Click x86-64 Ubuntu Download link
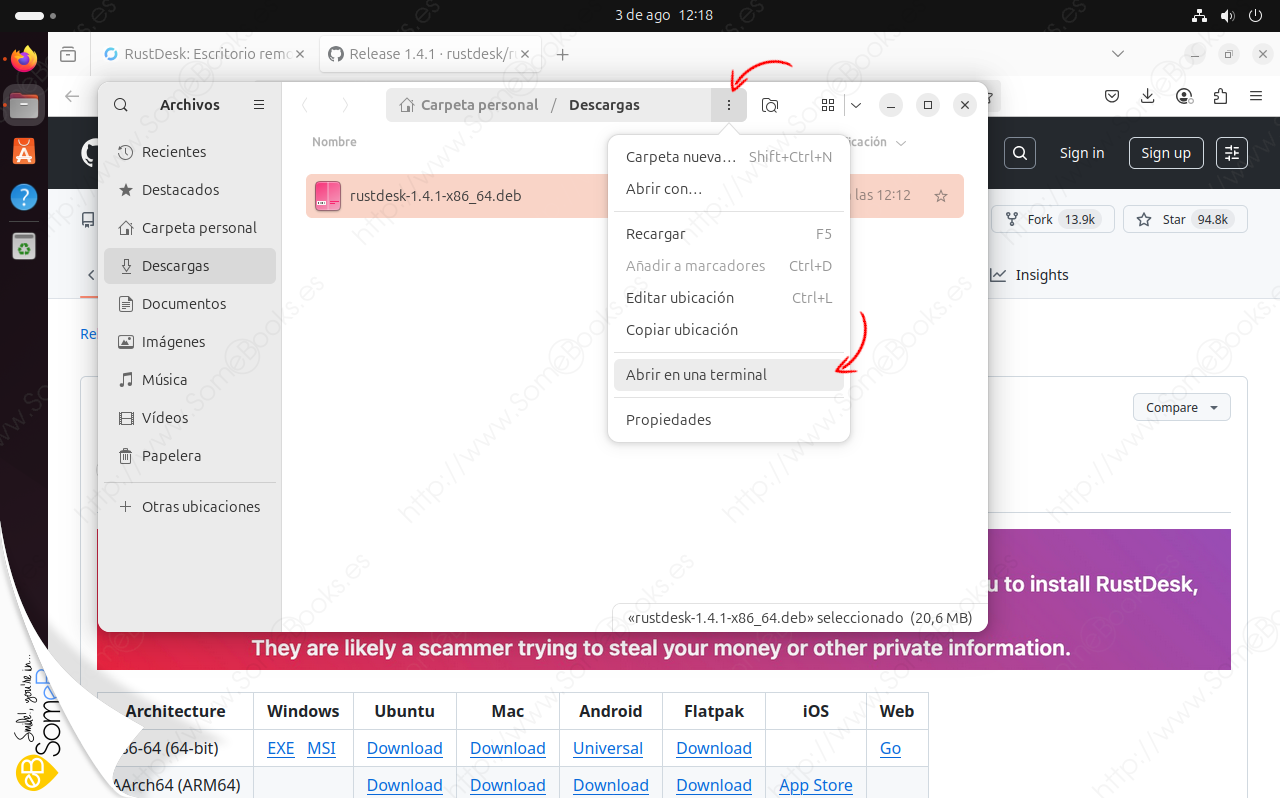Viewport: 1280px width, 798px height. (405, 748)
